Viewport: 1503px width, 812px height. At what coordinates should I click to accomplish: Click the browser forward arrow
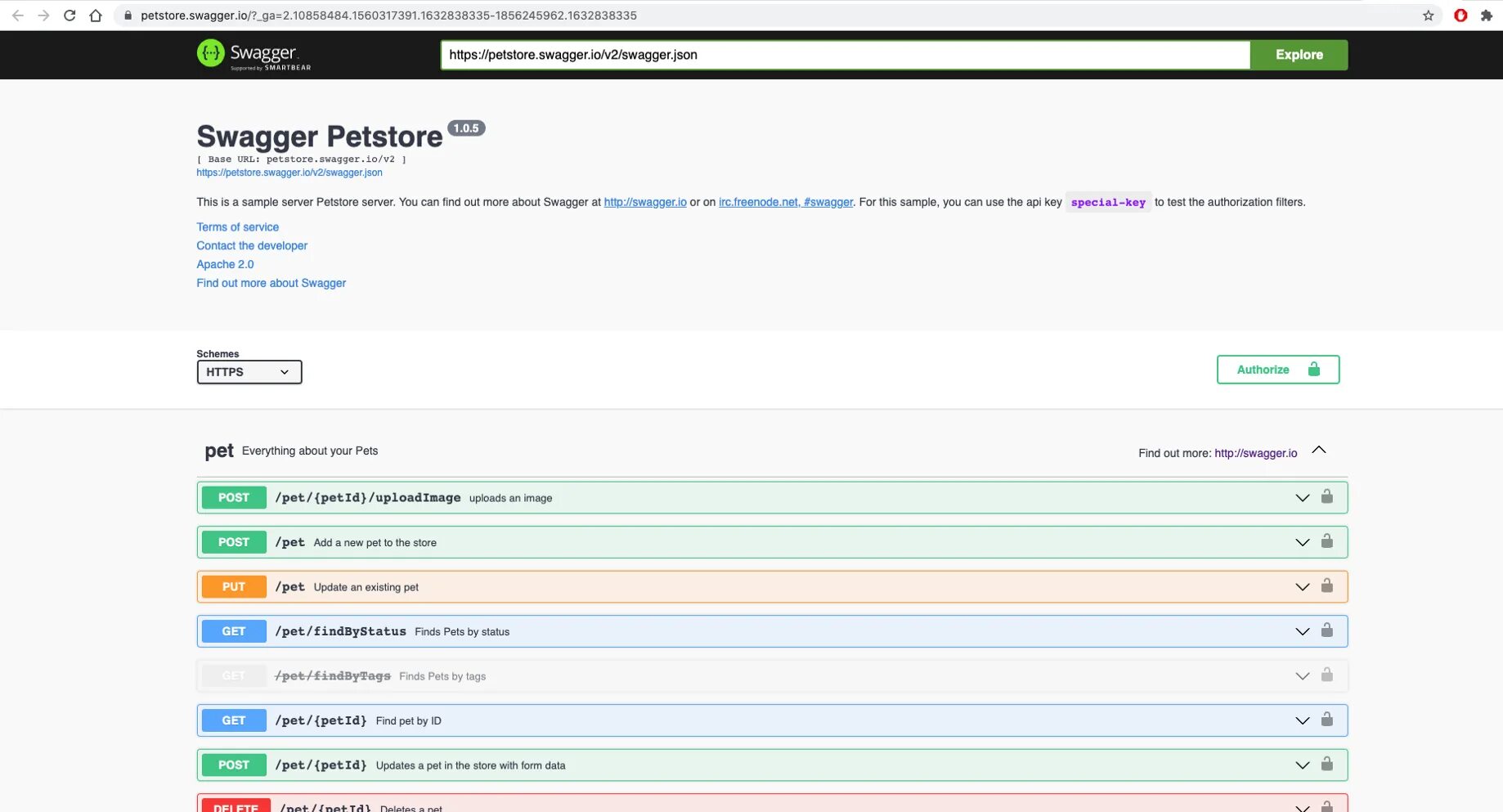pos(43,16)
